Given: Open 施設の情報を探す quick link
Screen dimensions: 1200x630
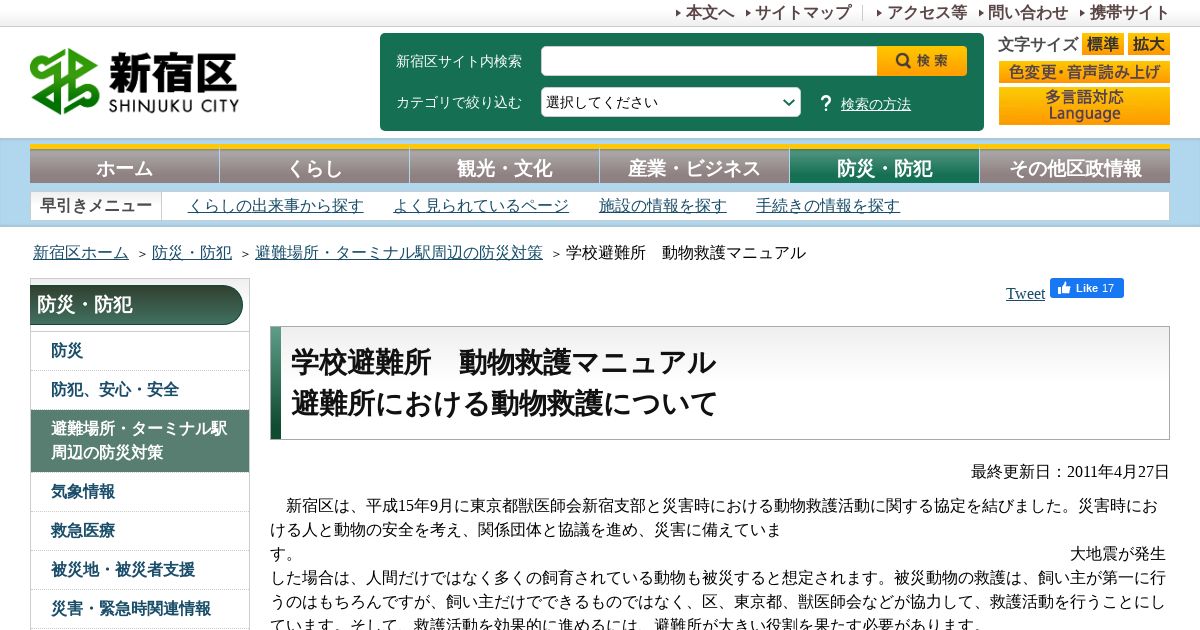Looking at the screenshot, I should (663, 206).
